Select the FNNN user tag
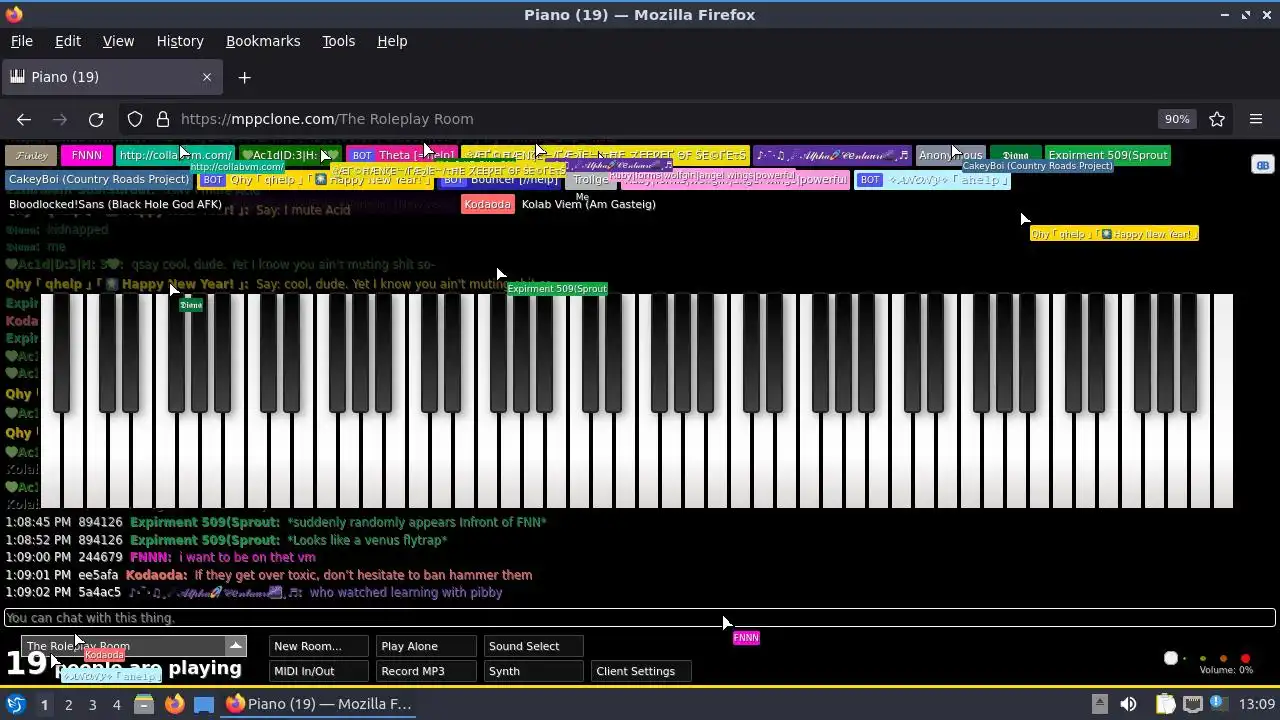Screen dimensions: 1280x720 87,155
